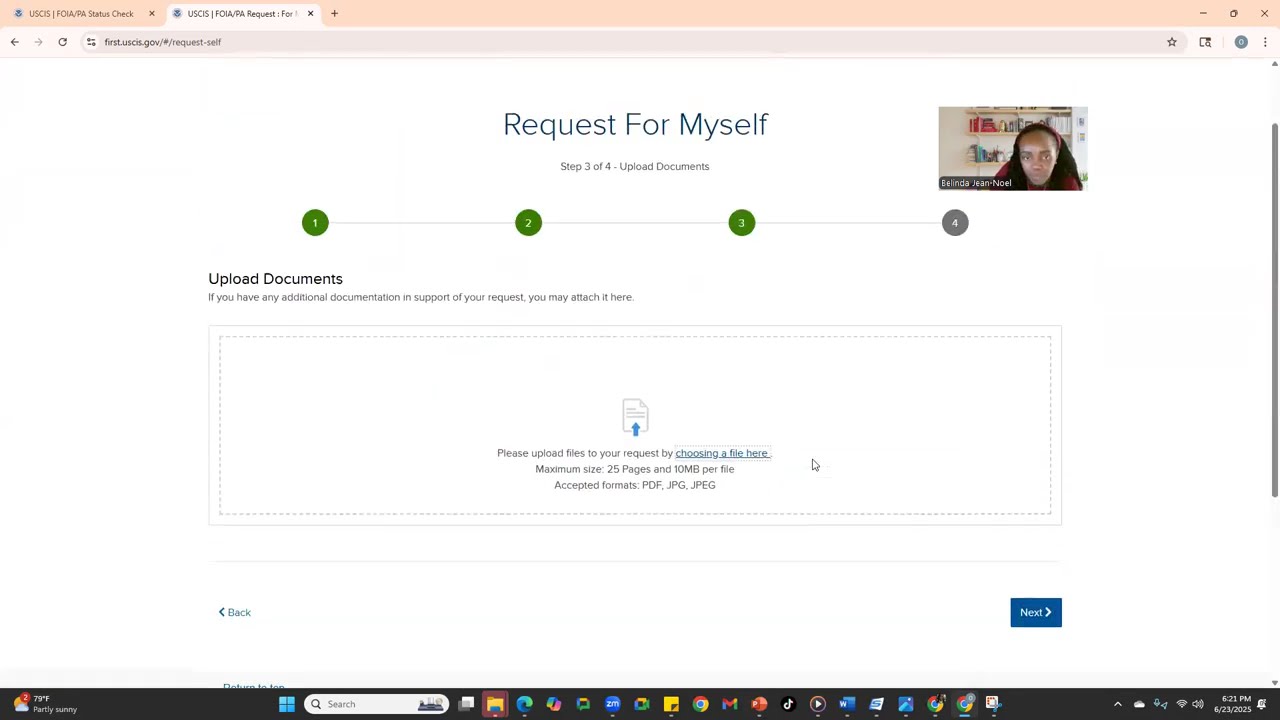Close the FOIA/PA Status Check tab
Image resolution: width=1280 pixels, height=720 pixels.
point(152,14)
